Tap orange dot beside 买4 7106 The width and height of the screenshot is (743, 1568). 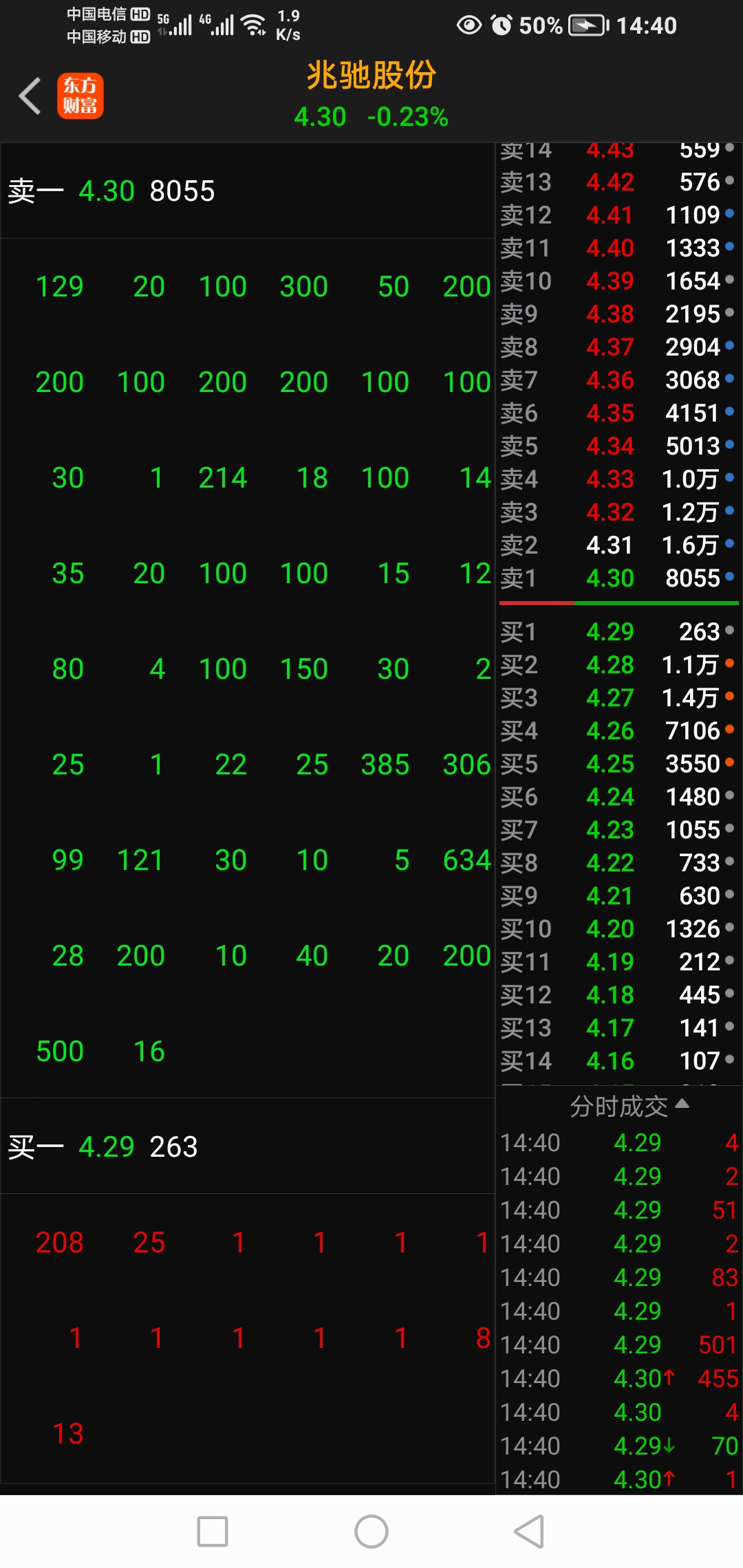730,728
